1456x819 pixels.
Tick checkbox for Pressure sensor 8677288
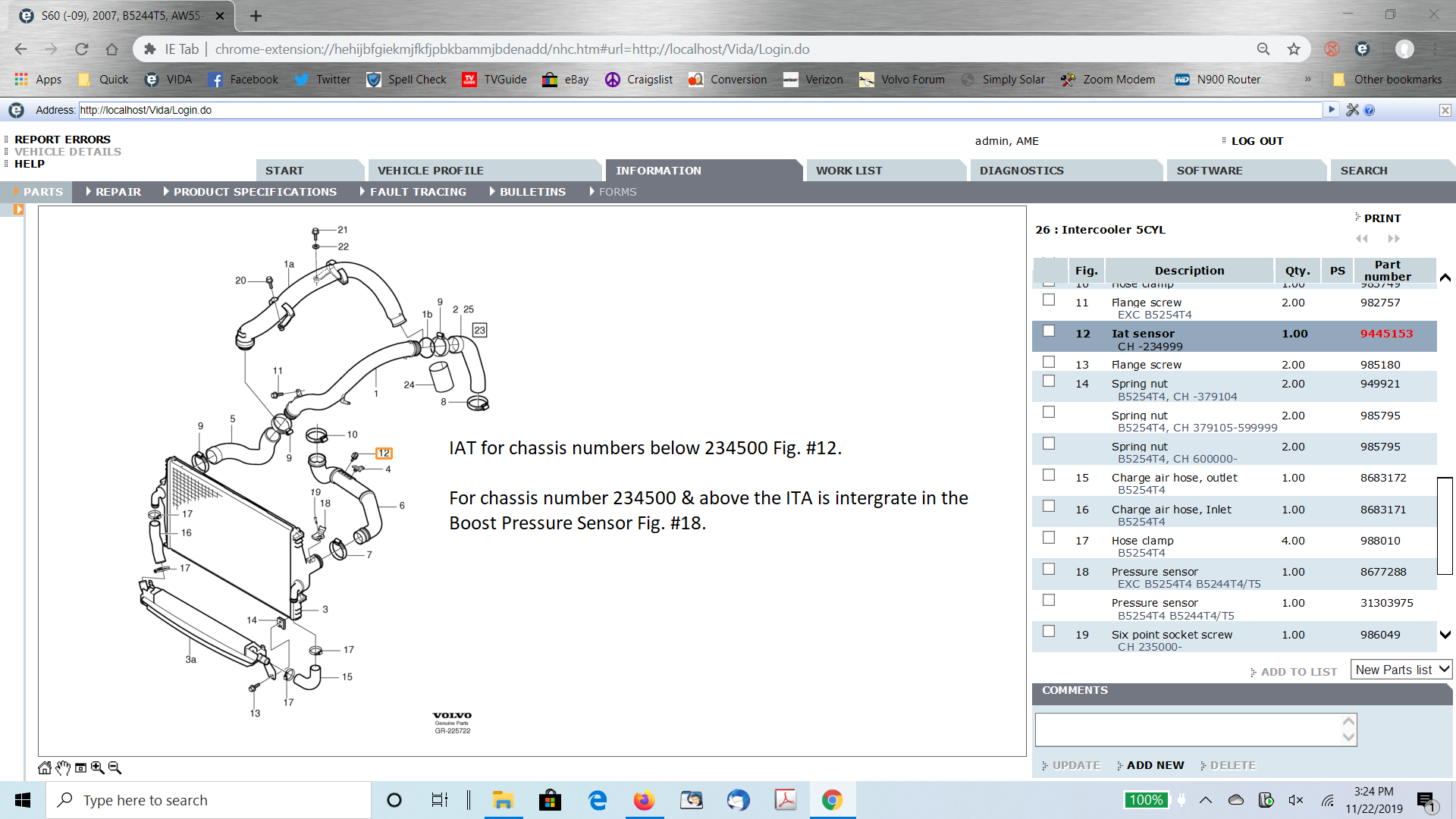[x=1049, y=570]
